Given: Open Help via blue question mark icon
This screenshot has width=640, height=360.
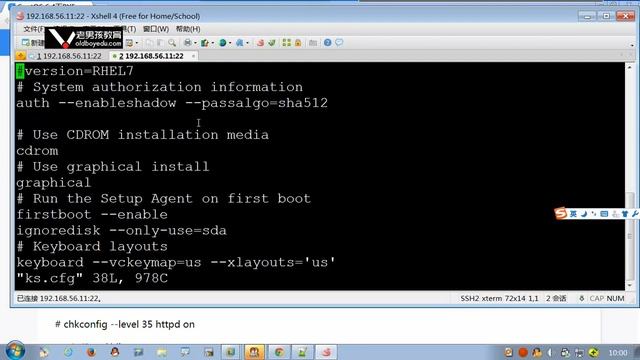Looking at the screenshot, I should click(327, 42).
